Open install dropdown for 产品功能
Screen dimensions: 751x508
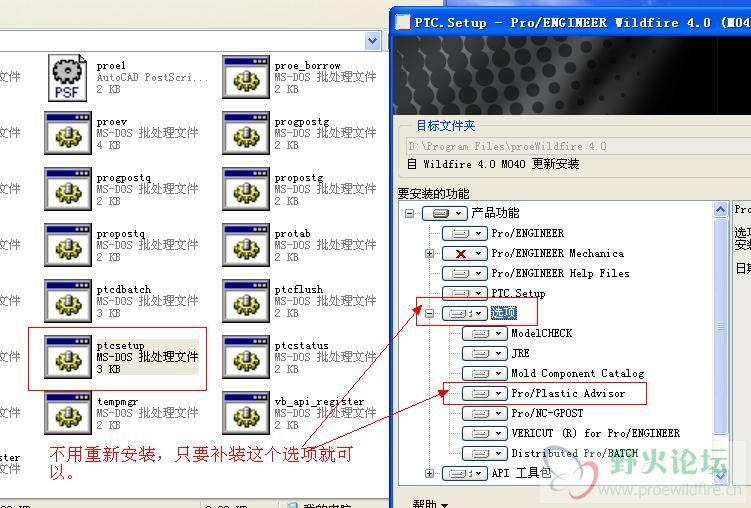pyautogui.click(x=444, y=213)
